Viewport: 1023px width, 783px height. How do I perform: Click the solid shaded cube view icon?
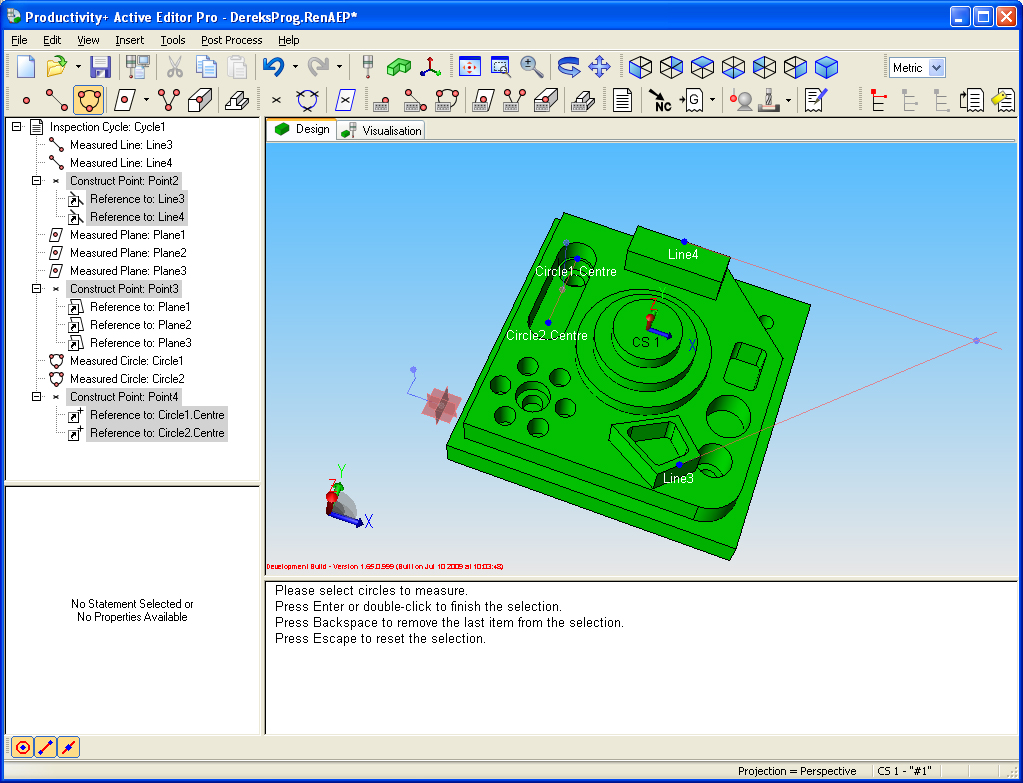click(x=826, y=67)
